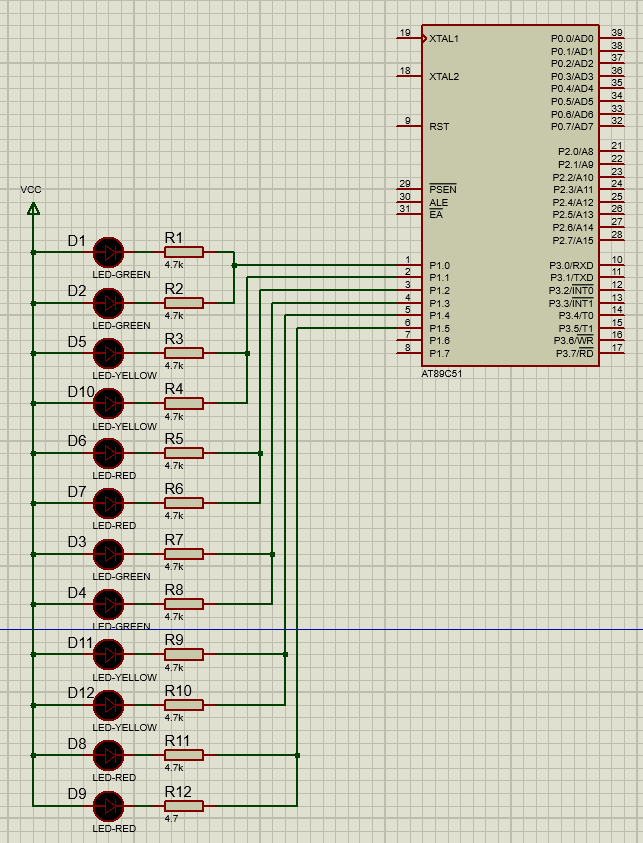Select the D5 yellow LED symbol
643x843 pixels.
pos(108,353)
